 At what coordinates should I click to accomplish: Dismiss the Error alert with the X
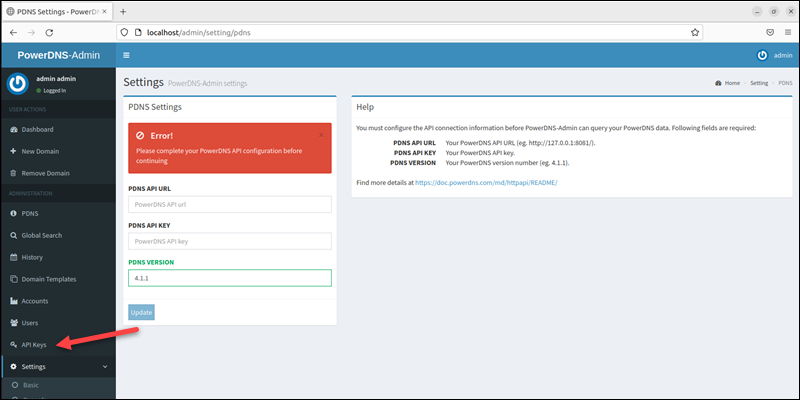pos(321,135)
